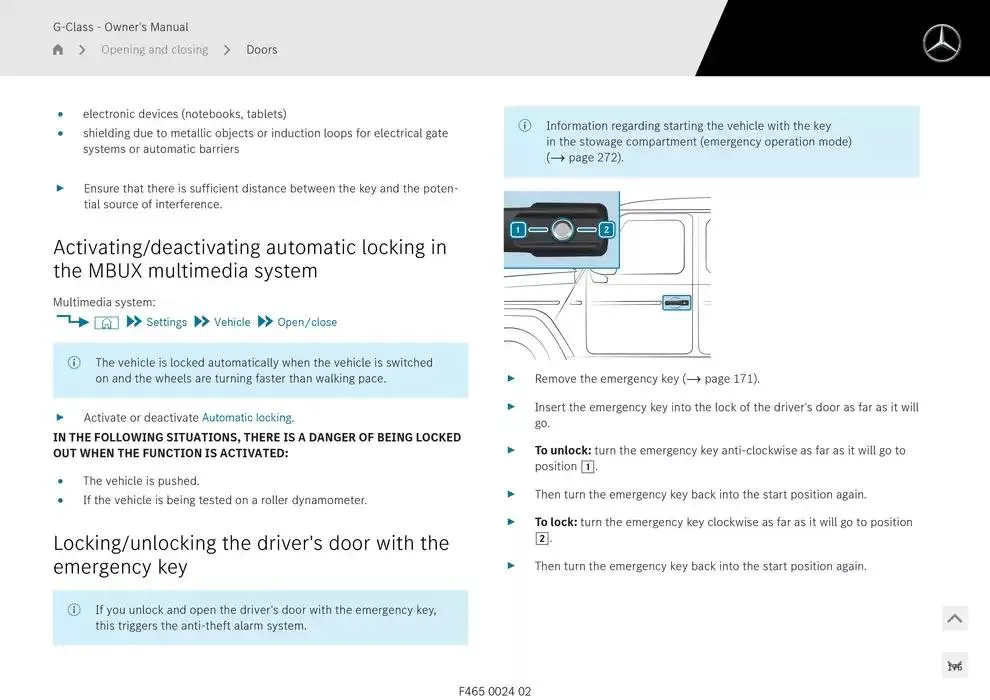Click the house icon in the multimedia path
The image size is (990, 700).
pos(106,322)
